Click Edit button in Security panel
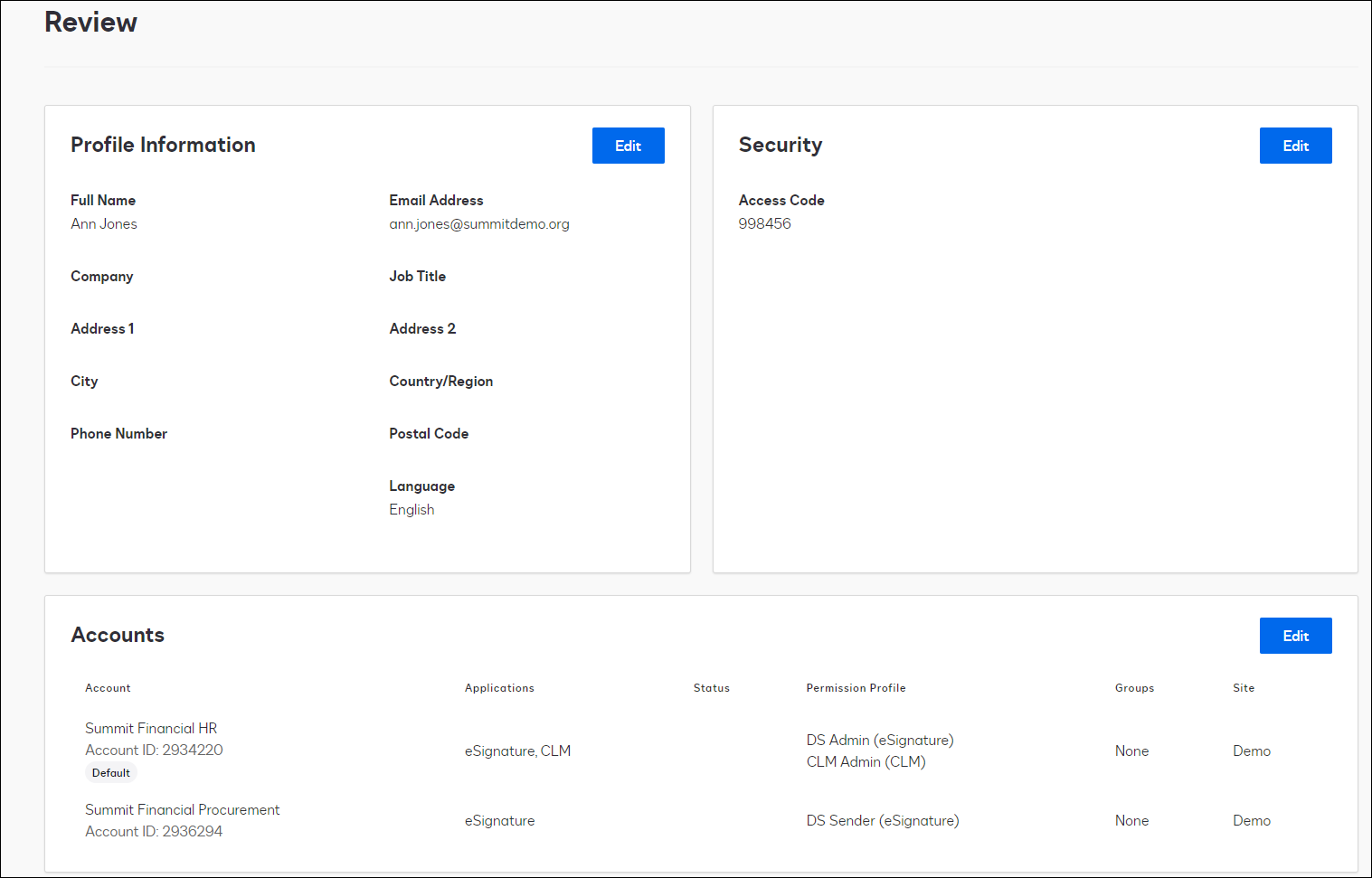The image size is (1372, 878). click(1295, 146)
